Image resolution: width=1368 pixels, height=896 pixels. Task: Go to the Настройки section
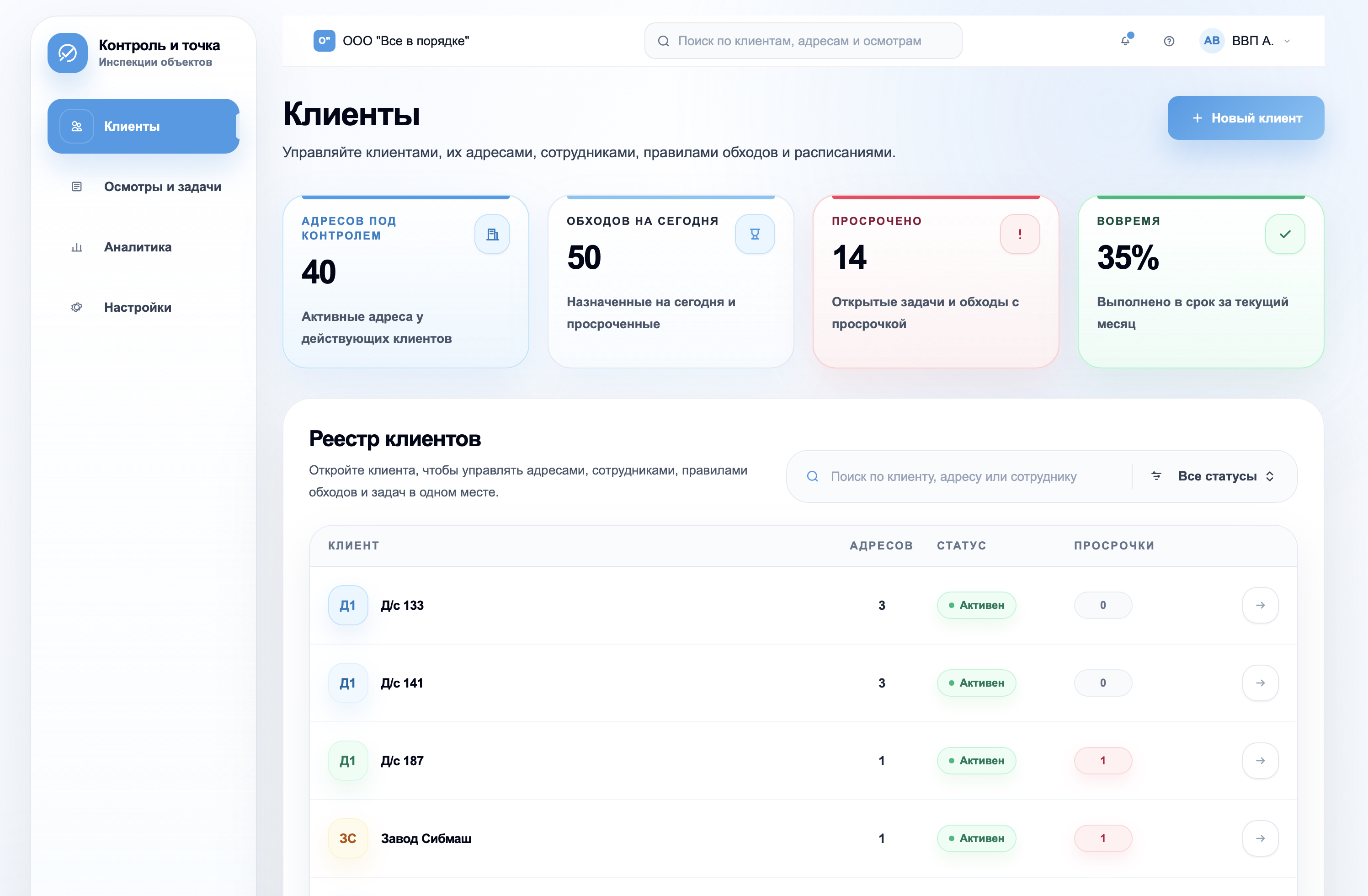[x=143, y=308]
